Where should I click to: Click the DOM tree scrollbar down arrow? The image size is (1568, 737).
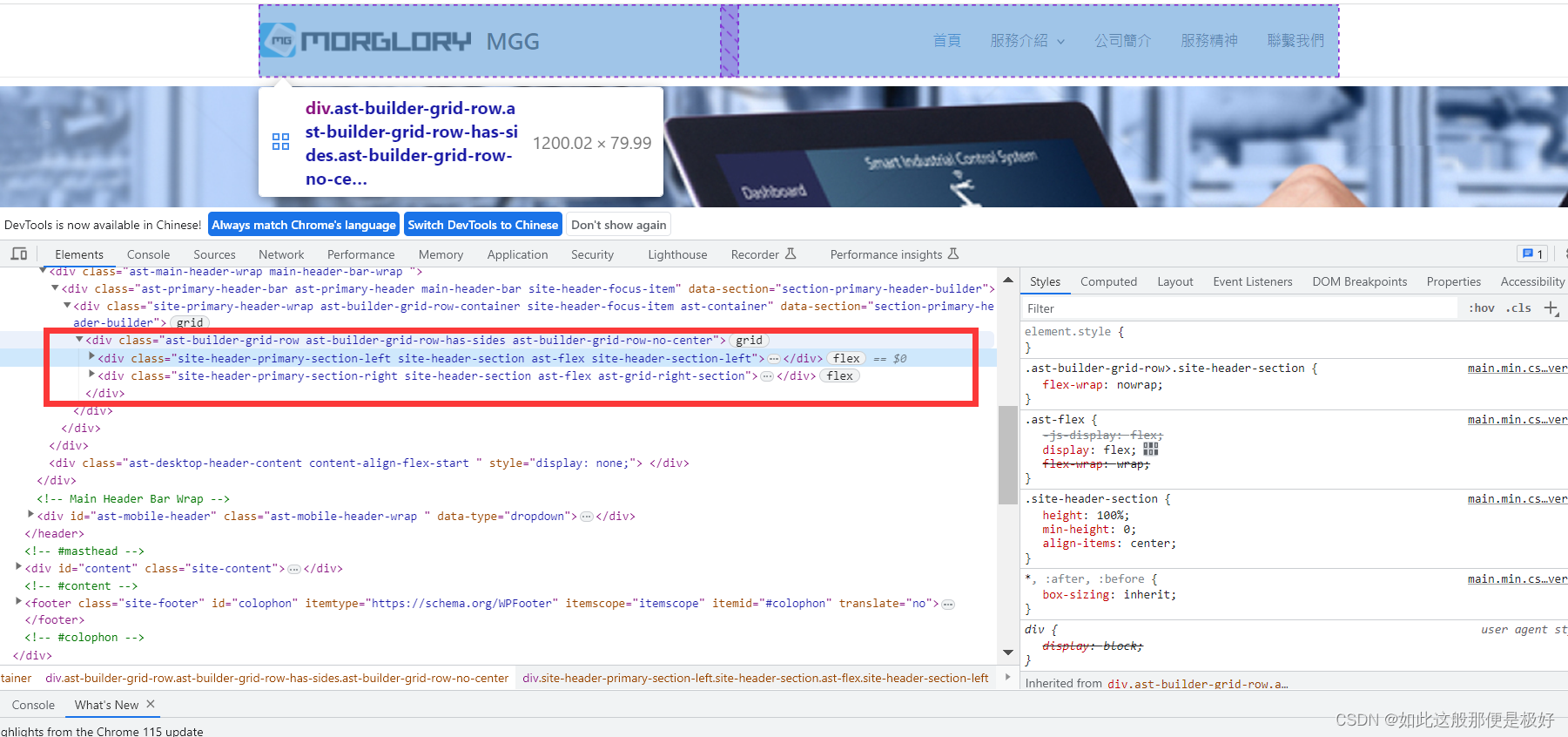click(1008, 652)
